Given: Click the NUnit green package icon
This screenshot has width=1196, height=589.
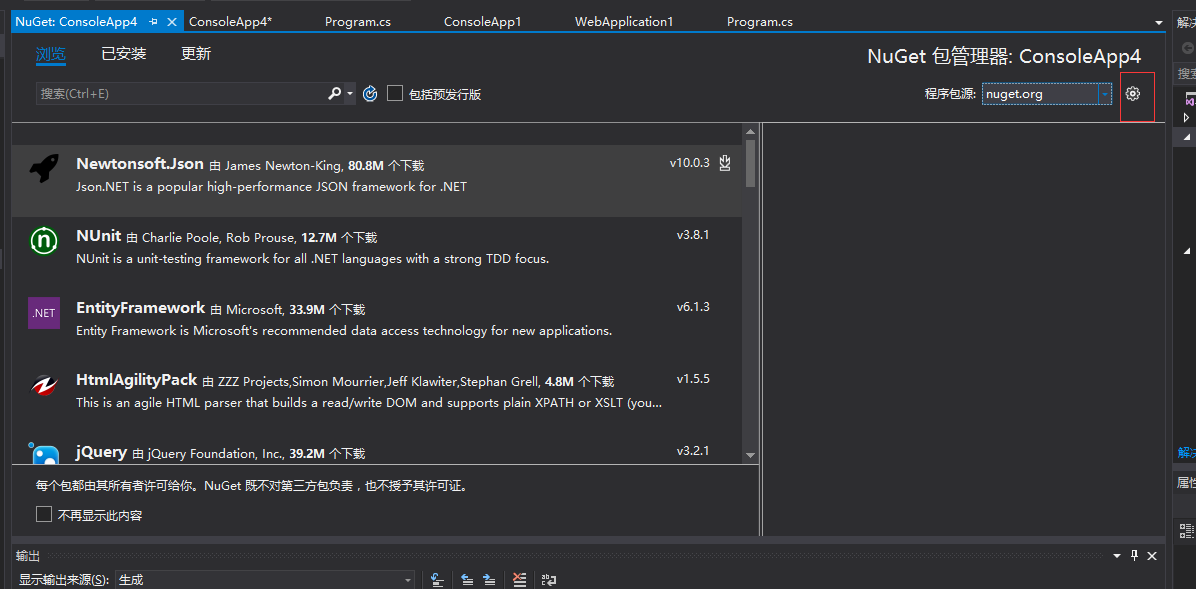Looking at the screenshot, I should point(44,241).
